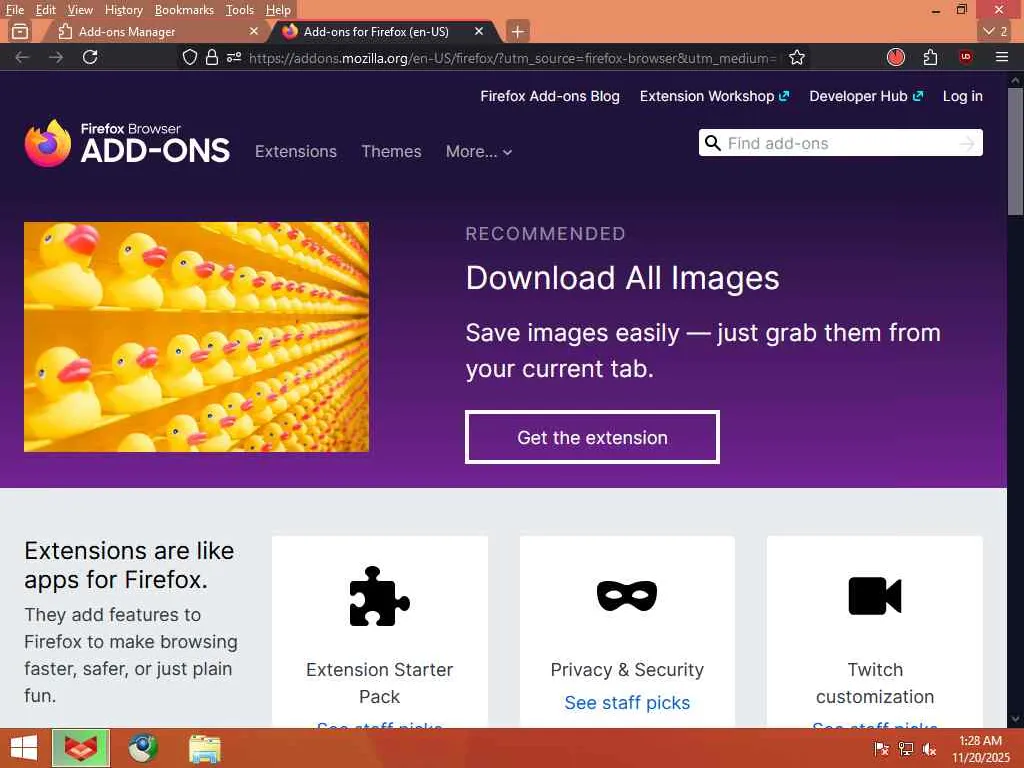Click the network tray icon
Screen dimensions: 1024x768
pyautogui.click(x=906, y=749)
